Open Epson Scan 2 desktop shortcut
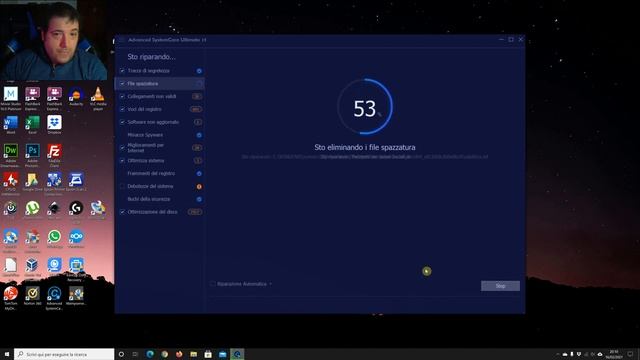The image size is (640, 360). click(x=76, y=182)
